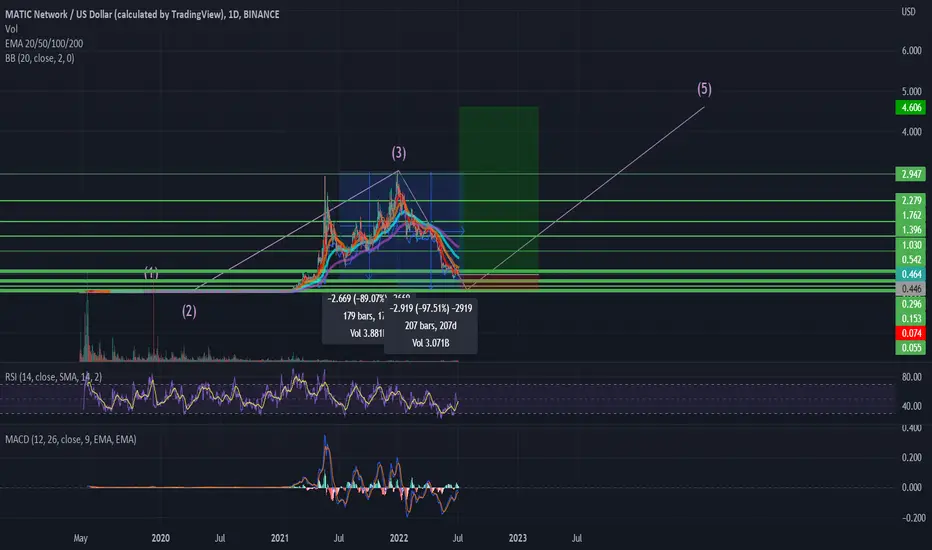932x550 pixels.
Task: Click the USD currency label on price axis
Action: (908, 12)
